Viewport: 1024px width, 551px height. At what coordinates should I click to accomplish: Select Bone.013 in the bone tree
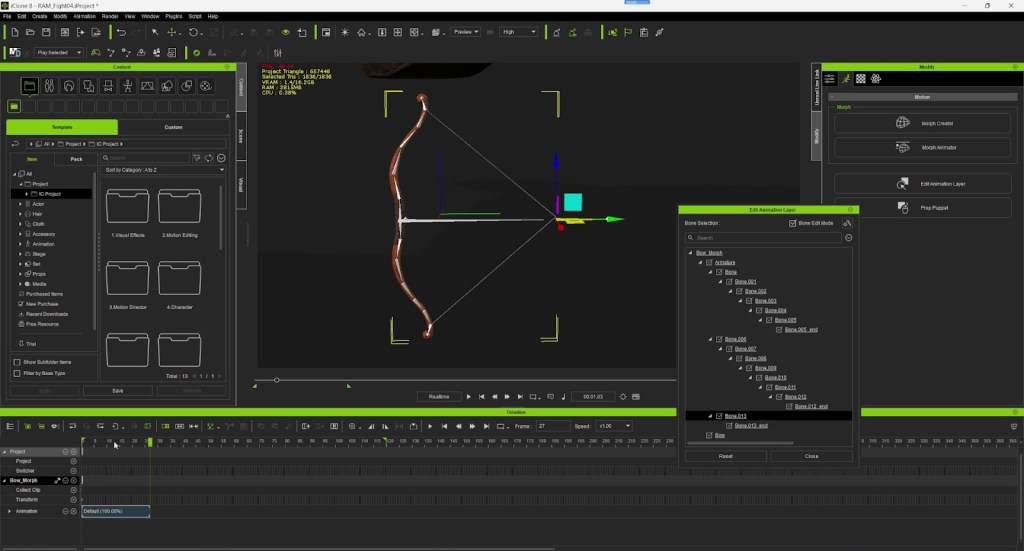tap(735, 416)
